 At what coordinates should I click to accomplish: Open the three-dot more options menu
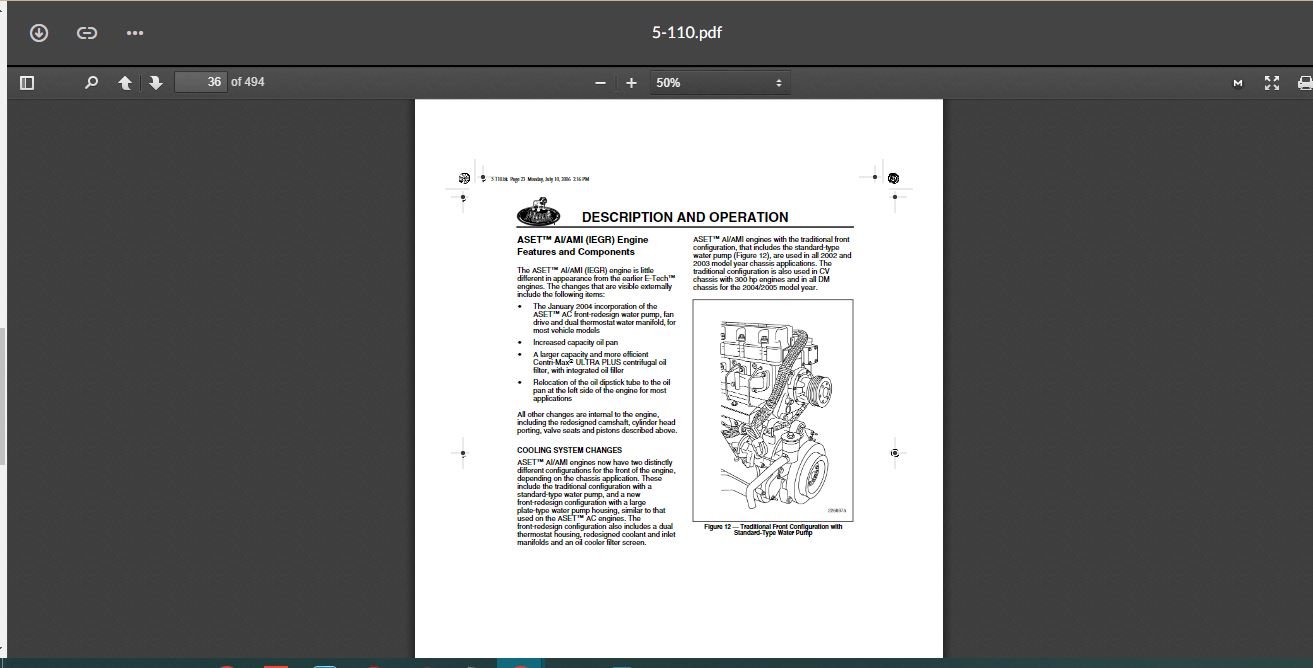tap(135, 33)
